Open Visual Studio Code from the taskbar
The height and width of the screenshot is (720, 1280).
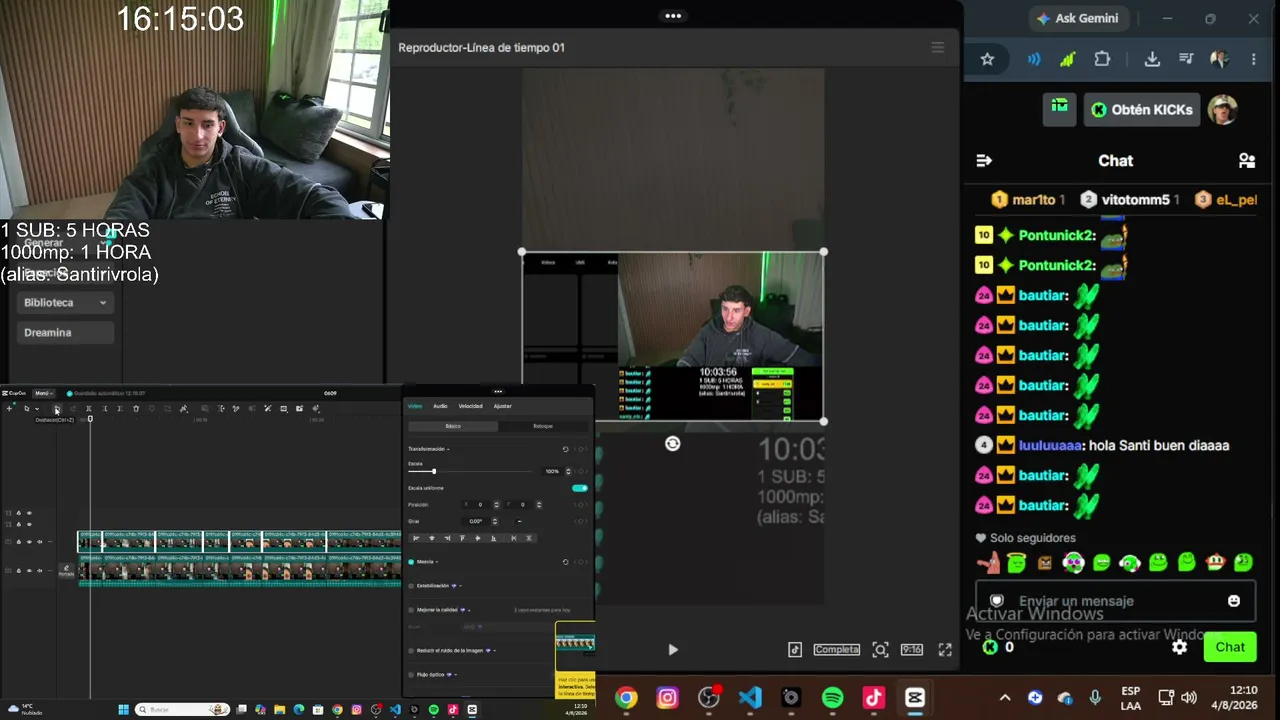click(x=750, y=698)
